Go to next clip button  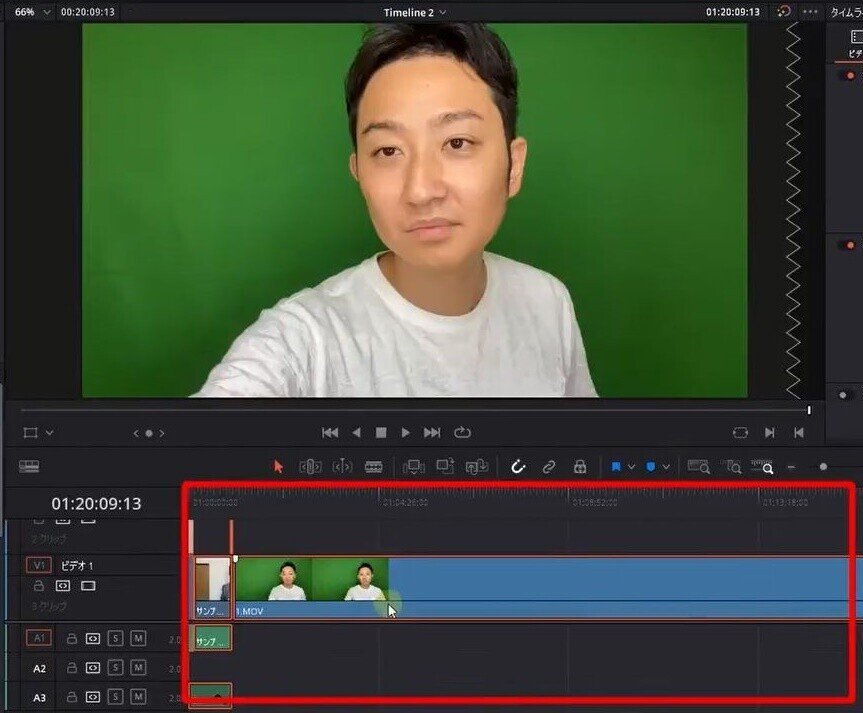tap(770, 433)
